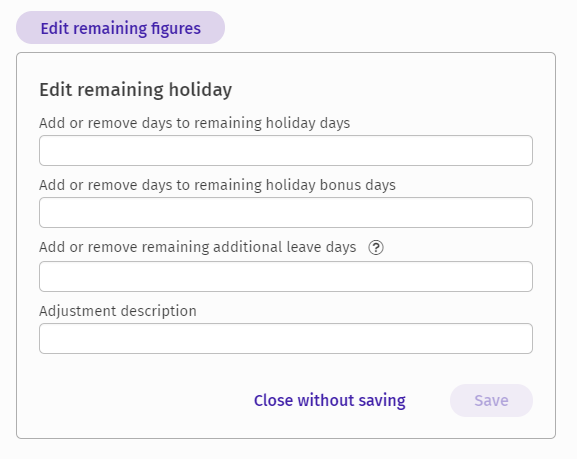The image size is (577, 459).
Task: Click the 'Adjustment description' label
Action: click(118, 311)
